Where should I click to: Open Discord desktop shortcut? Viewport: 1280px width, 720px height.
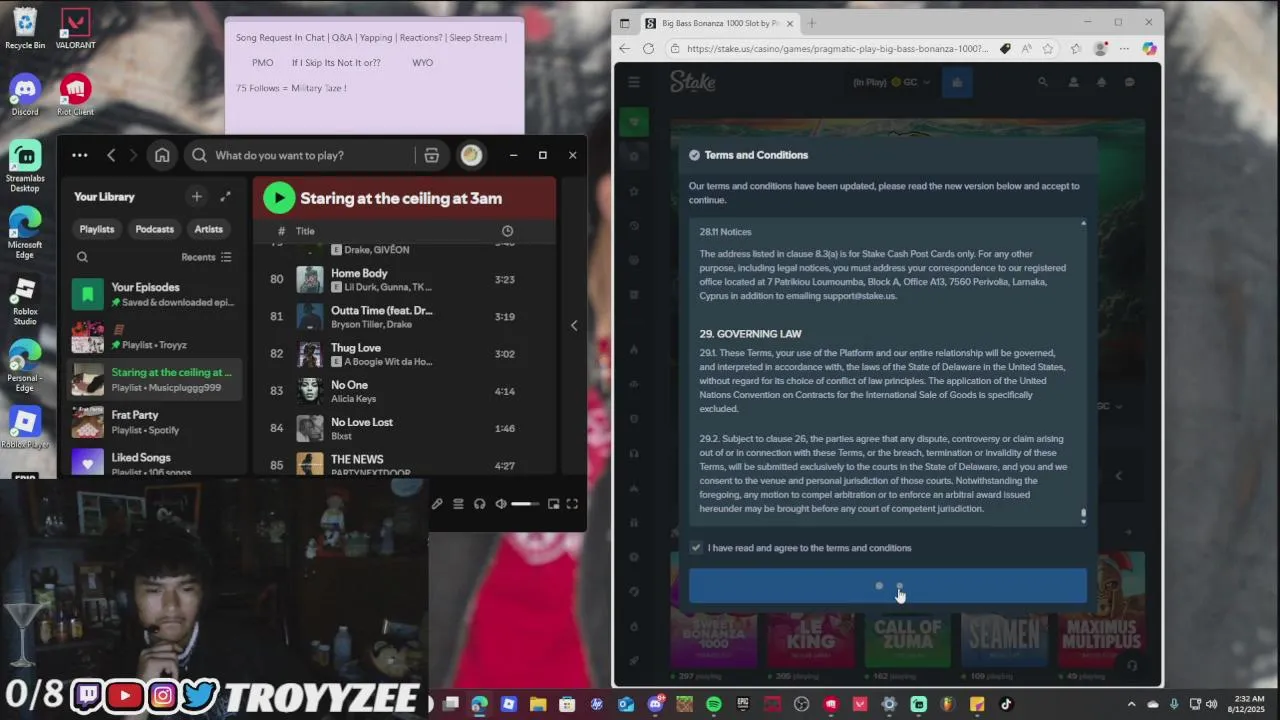pyautogui.click(x=25, y=95)
